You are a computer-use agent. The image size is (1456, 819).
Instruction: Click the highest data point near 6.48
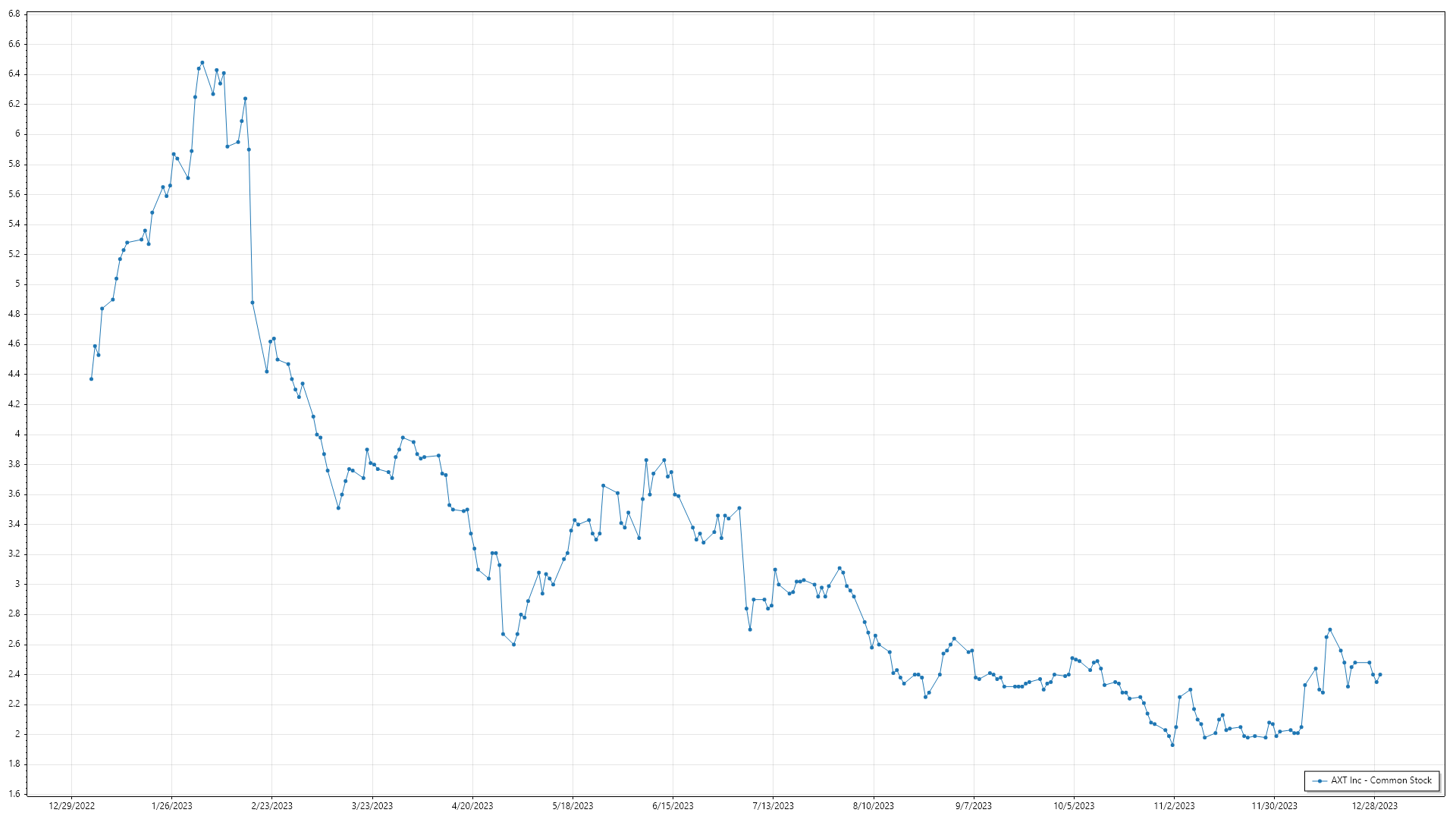(202, 62)
